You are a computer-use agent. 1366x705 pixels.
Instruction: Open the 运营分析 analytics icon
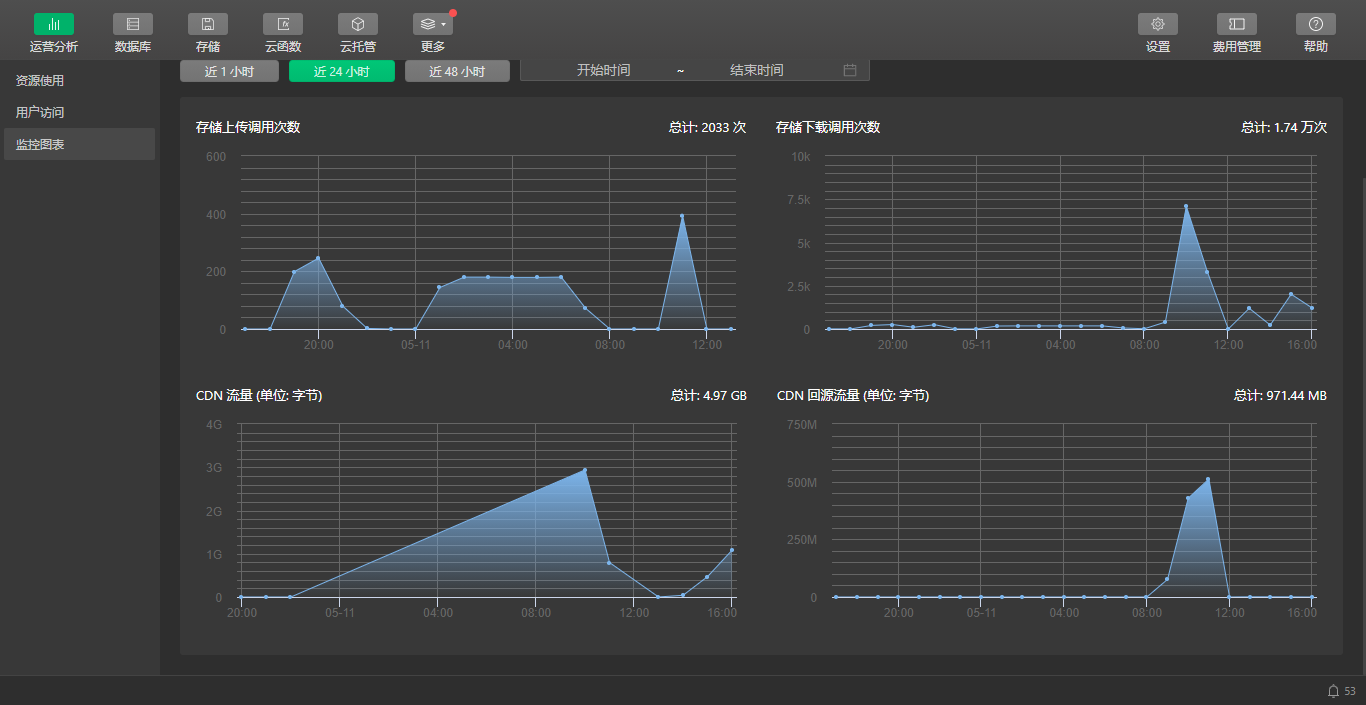pos(54,24)
